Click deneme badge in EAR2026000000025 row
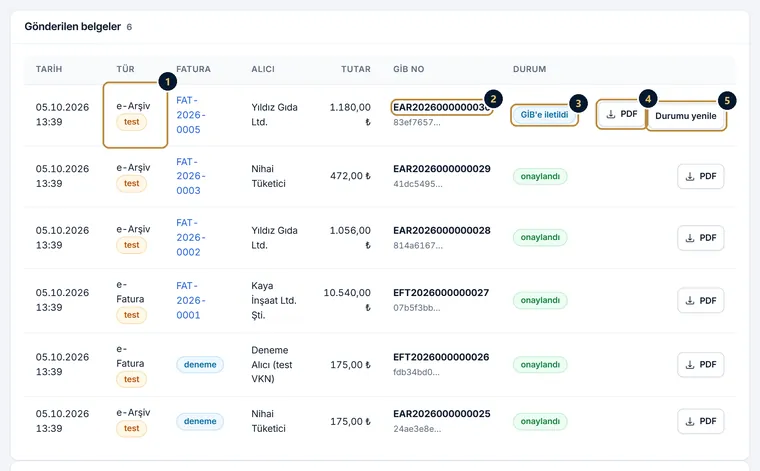 [x=200, y=422]
